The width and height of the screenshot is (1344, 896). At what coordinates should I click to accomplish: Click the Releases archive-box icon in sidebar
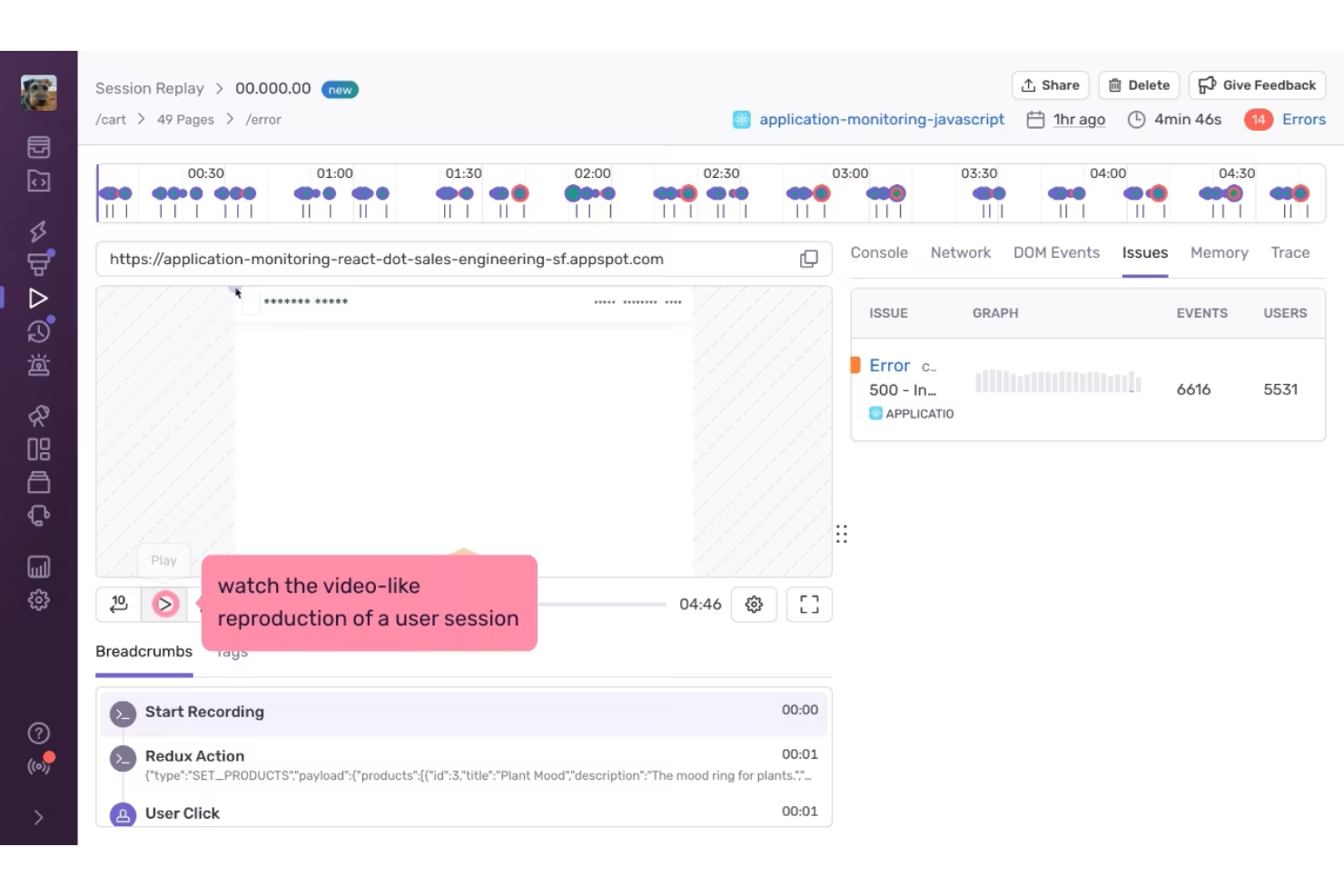38,482
